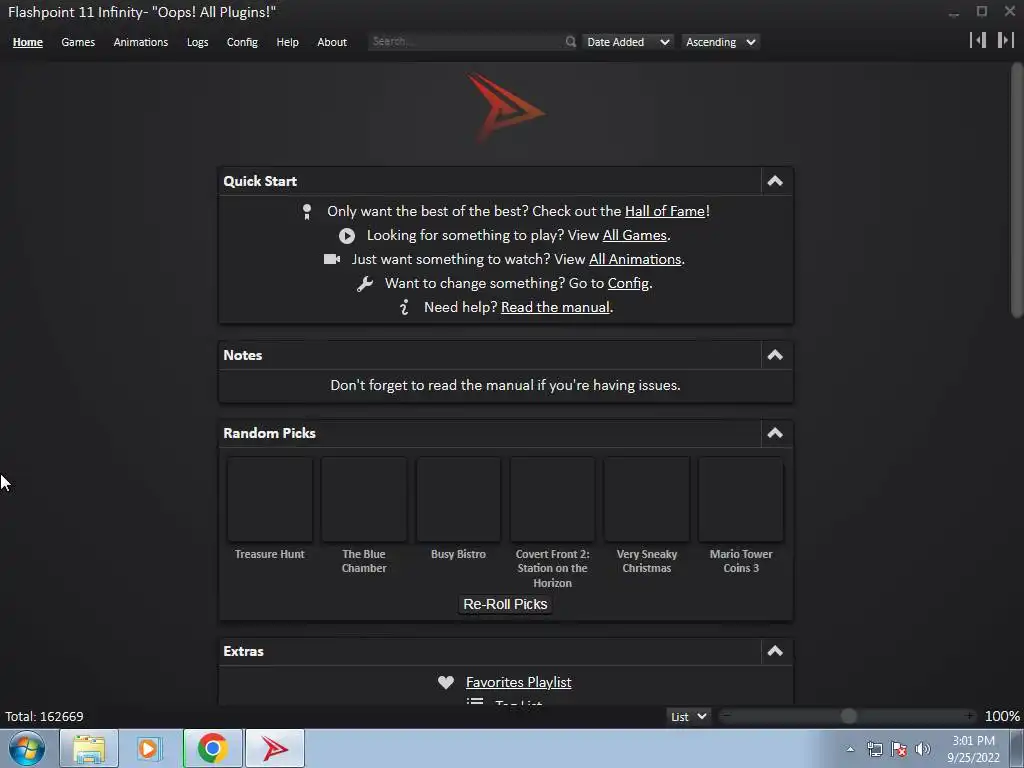The height and width of the screenshot is (768, 1024).
Task: Click the Flashpoint red arrow logo
Action: (505, 108)
